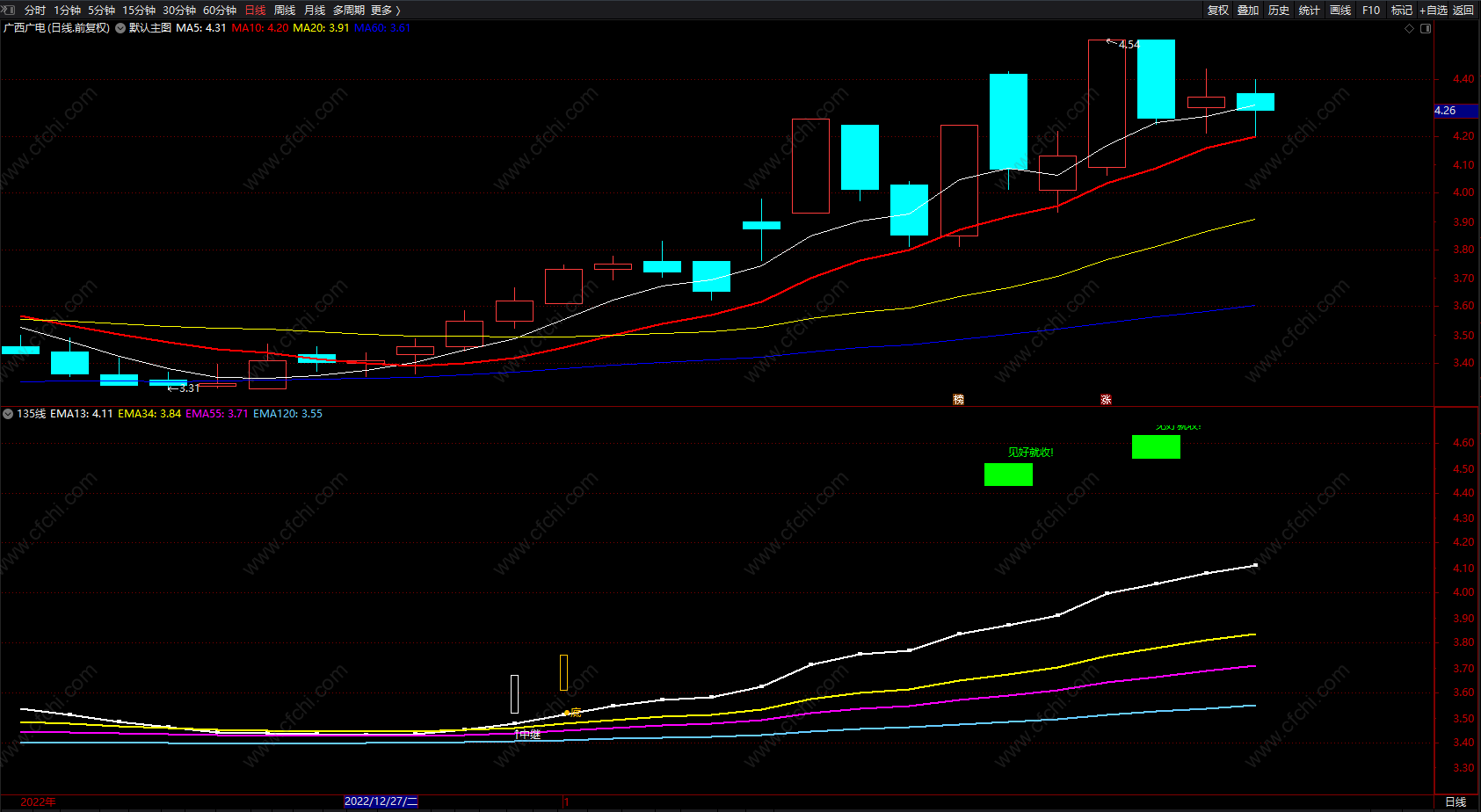The height and width of the screenshot is (812, 1481).
Task: Click the 2022年 label on time axis
Action: [39, 801]
